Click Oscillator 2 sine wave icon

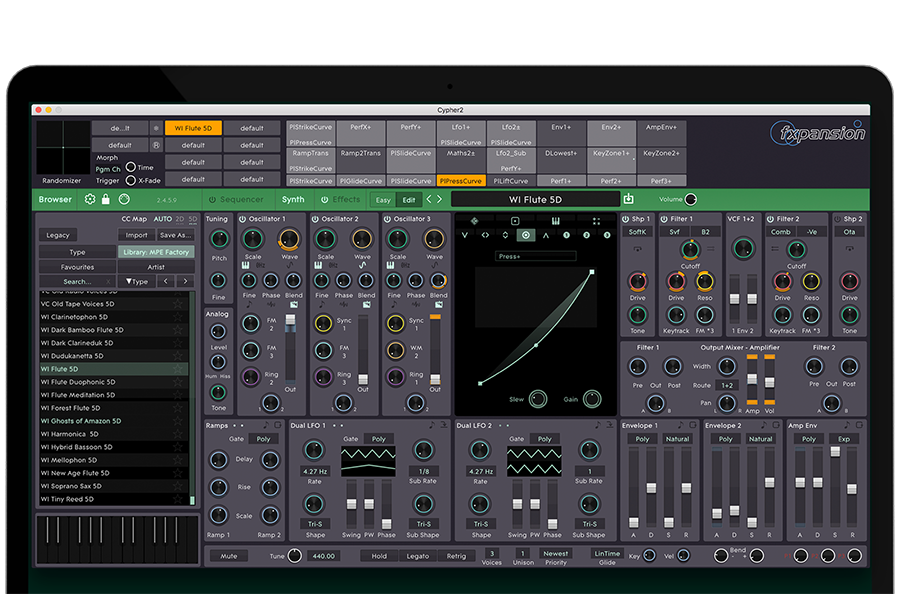coord(362,266)
